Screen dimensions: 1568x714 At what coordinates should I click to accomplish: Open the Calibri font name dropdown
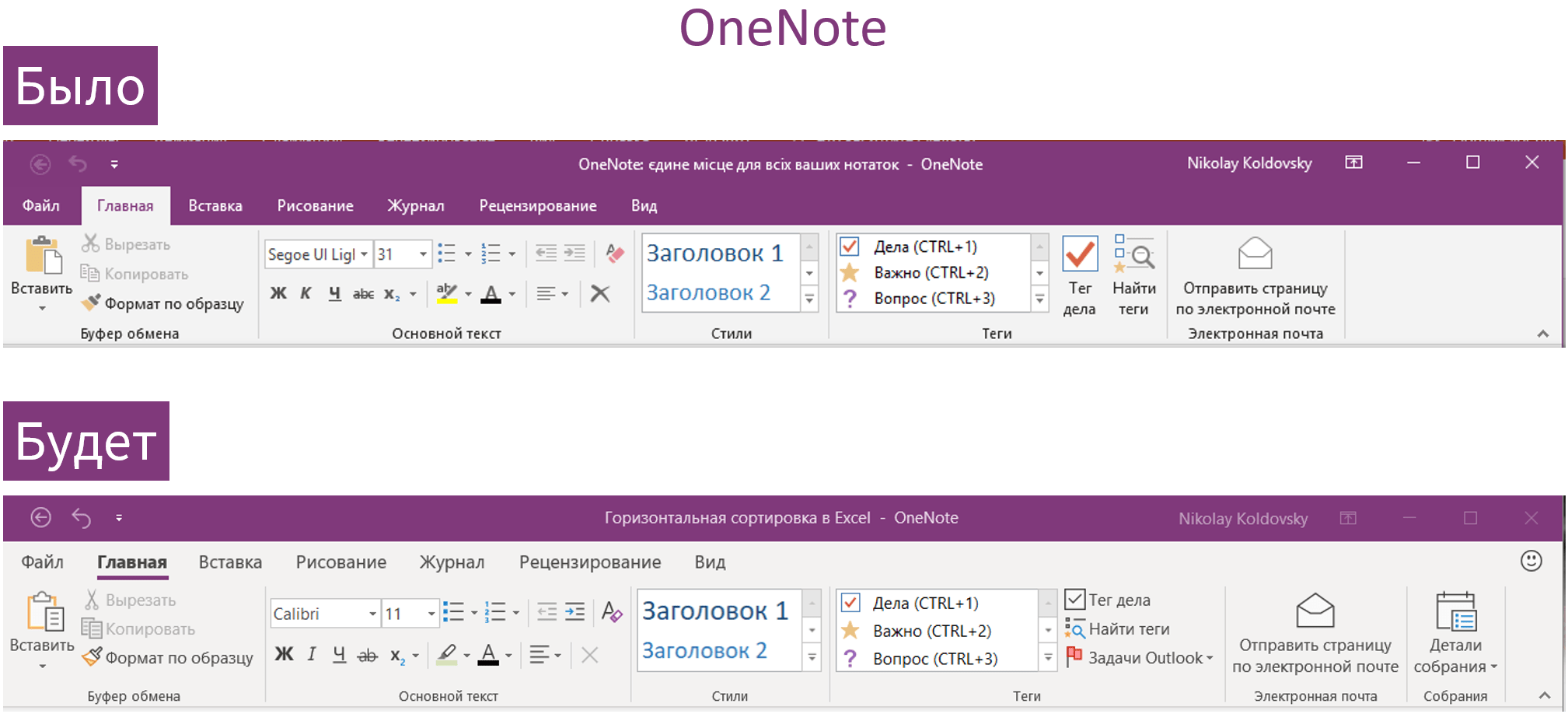[372, 614]
